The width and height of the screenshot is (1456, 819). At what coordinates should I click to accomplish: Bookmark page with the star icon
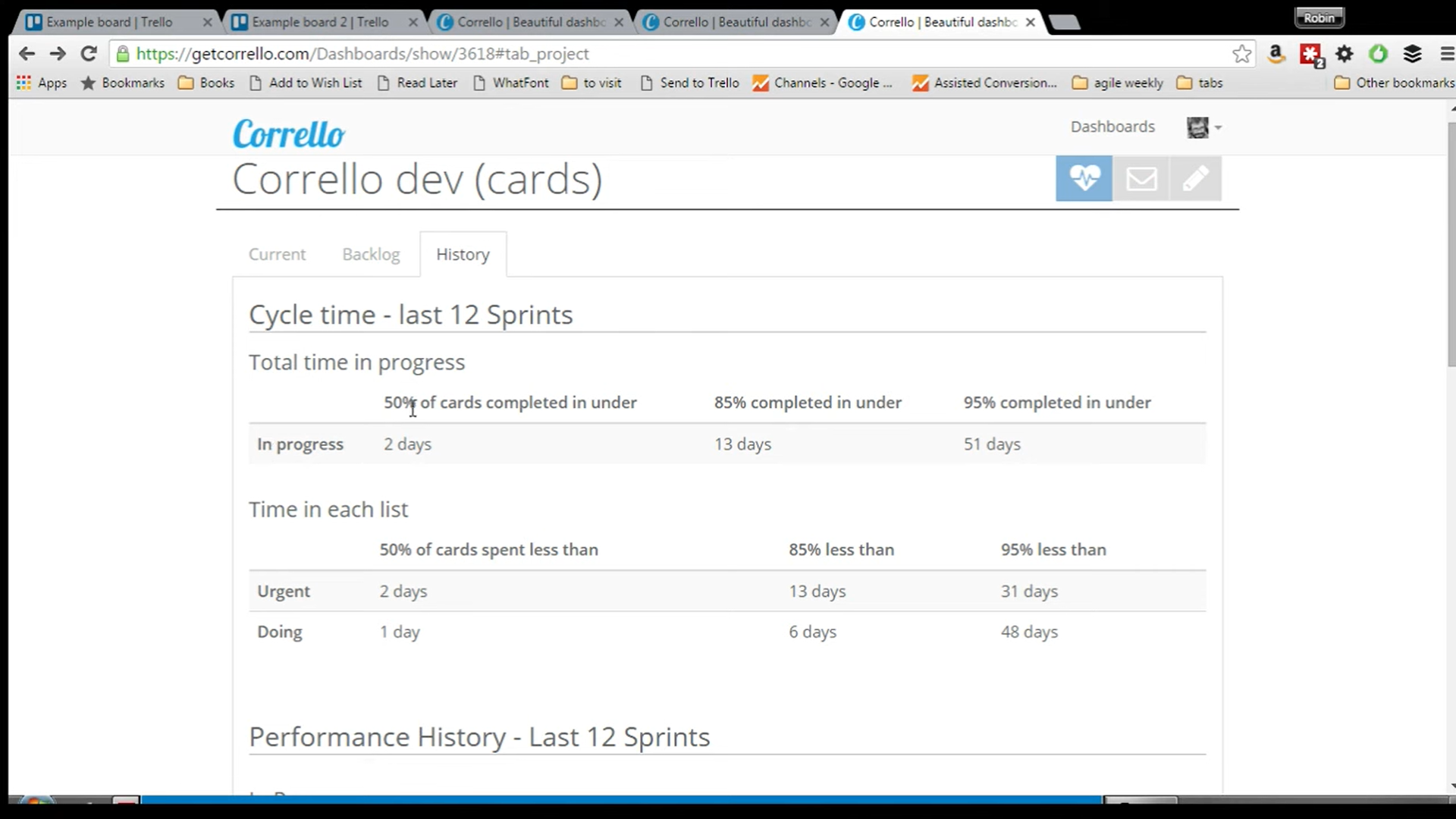click(1241, 54)
